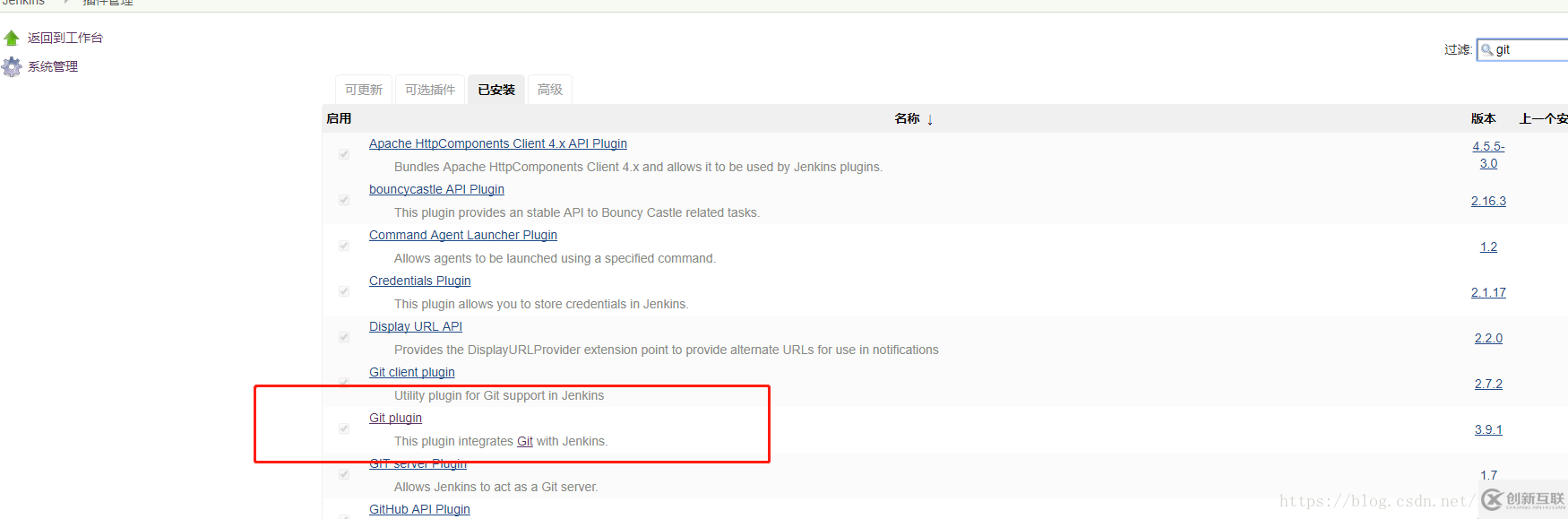Open Apache HttpComponents Client 4.x API Plugin link

pyautogui.click(x=498, y=143)
